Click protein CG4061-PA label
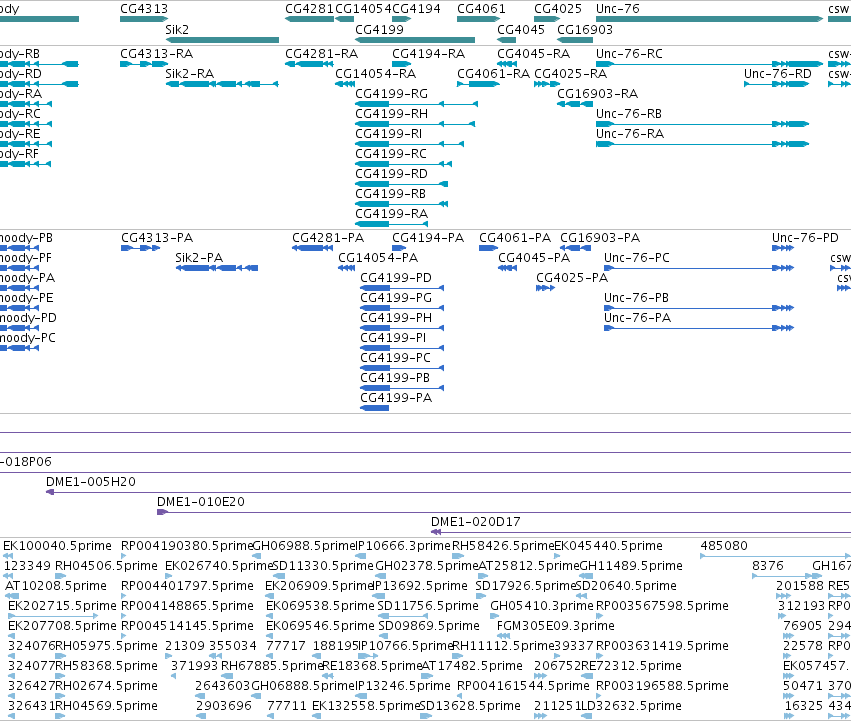851x721 pixels. click(x=515, y=238)
